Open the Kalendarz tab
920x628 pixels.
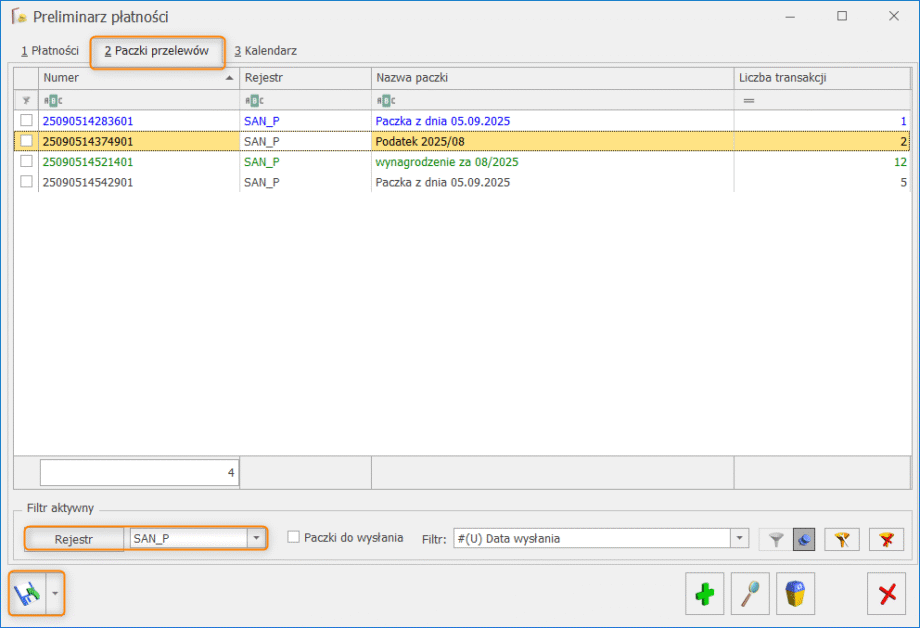pyautogui.click(x=265, y=50)
